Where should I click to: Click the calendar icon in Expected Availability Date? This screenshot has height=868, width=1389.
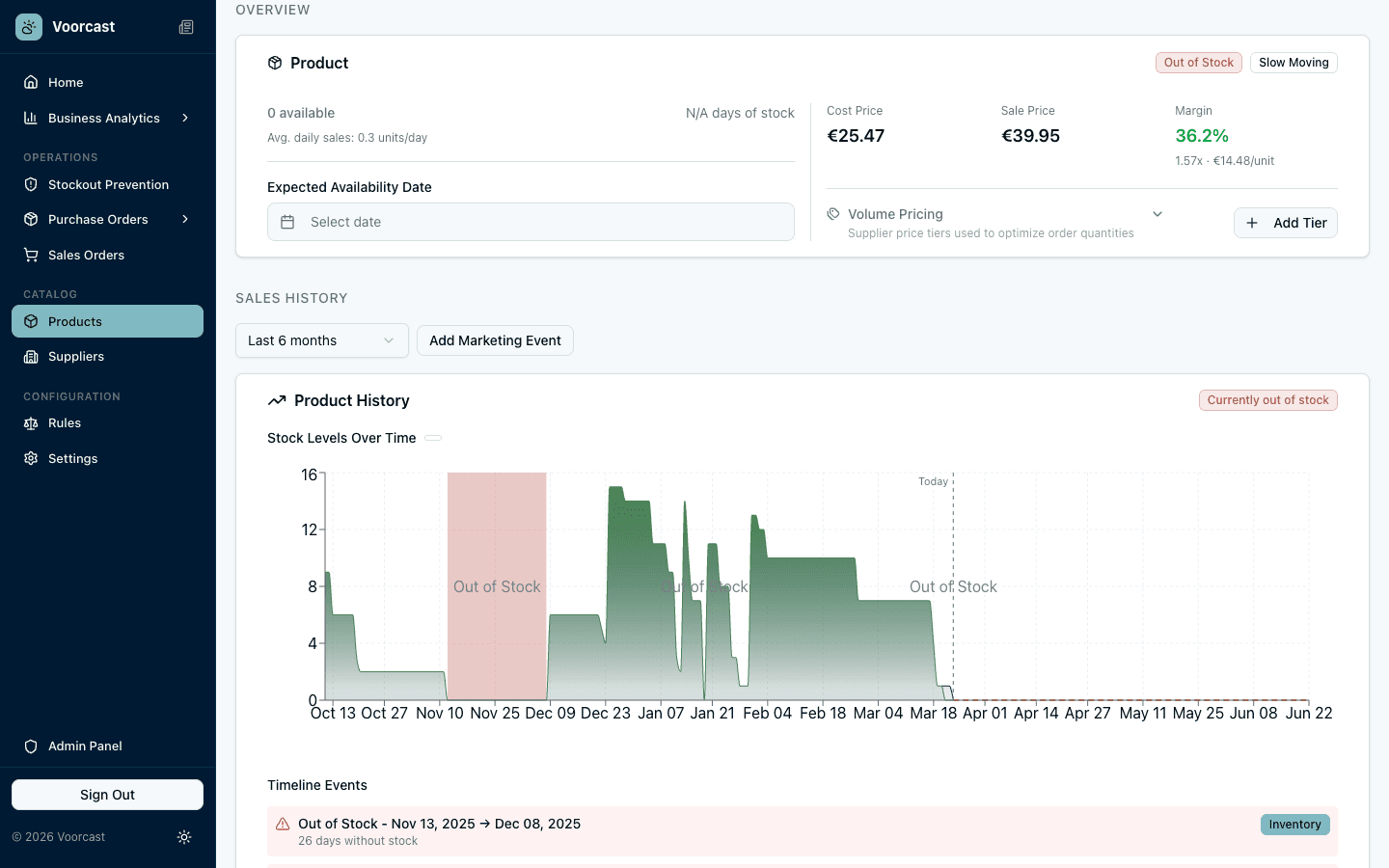tap(287, 221)
